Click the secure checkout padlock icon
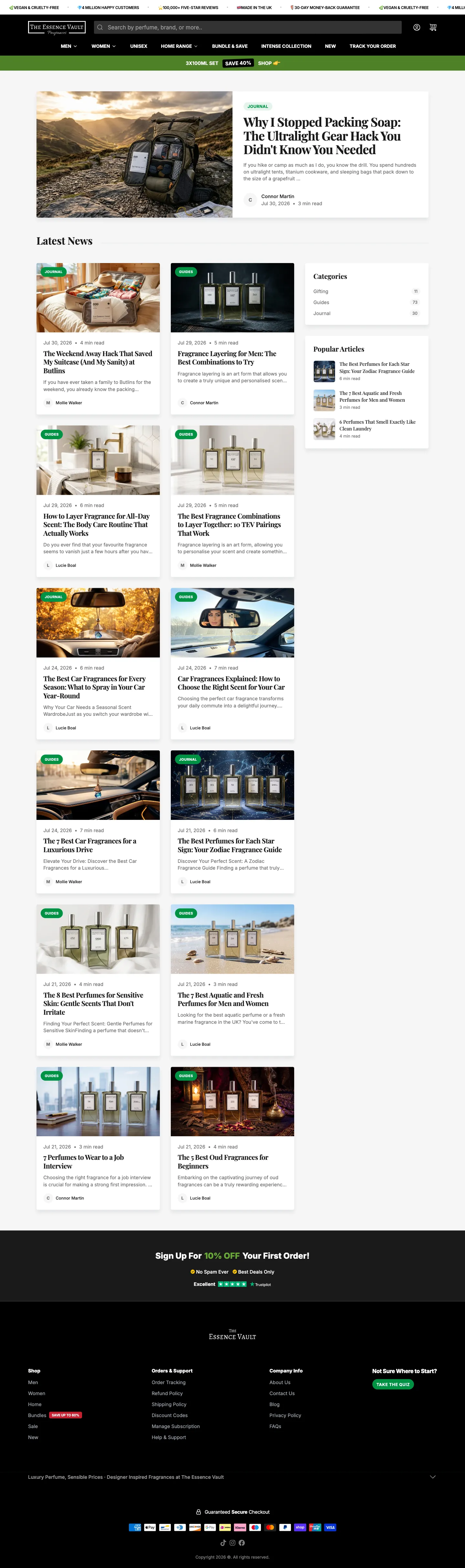 coord(198,1512)
